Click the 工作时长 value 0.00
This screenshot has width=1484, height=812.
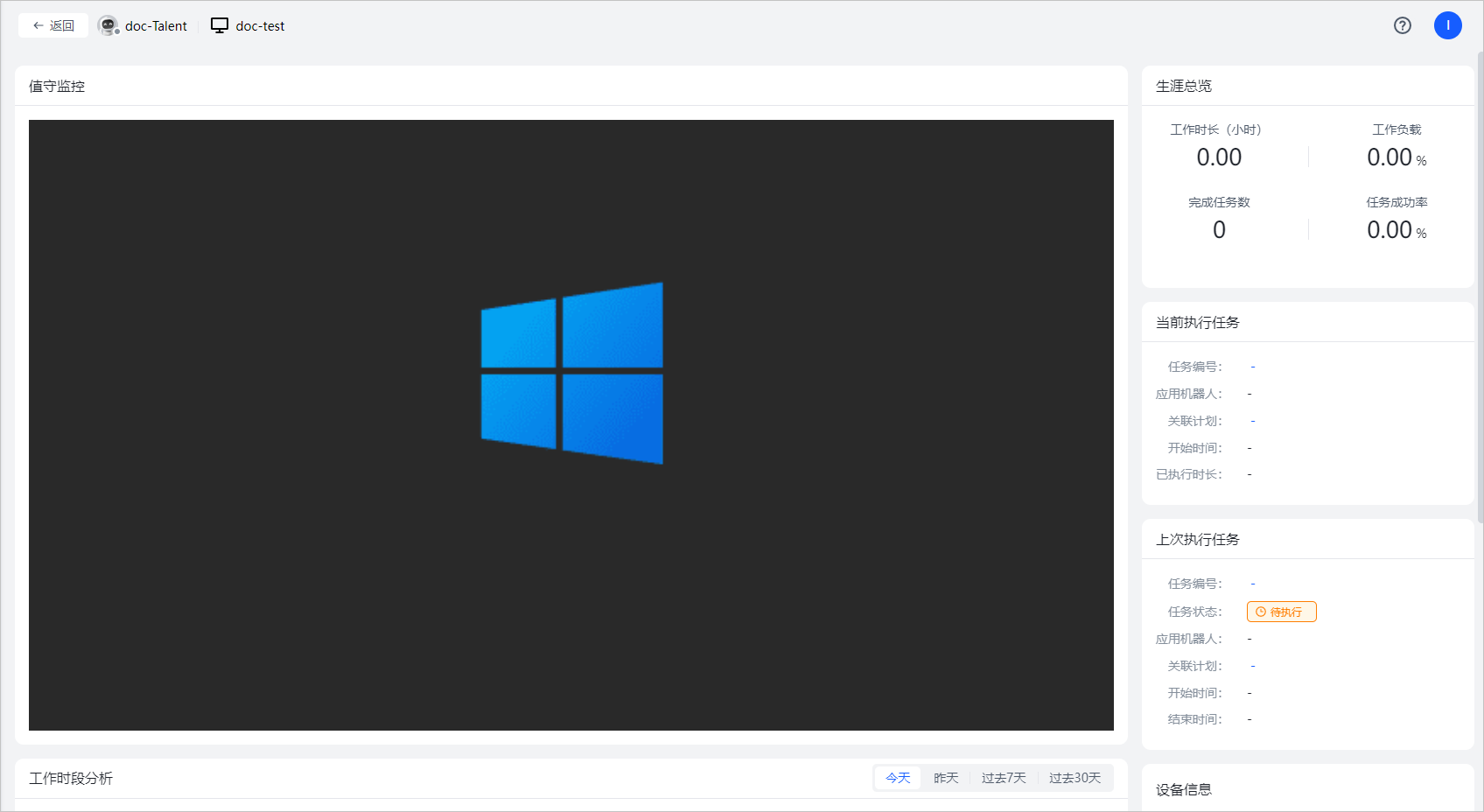pos(1219,157)
